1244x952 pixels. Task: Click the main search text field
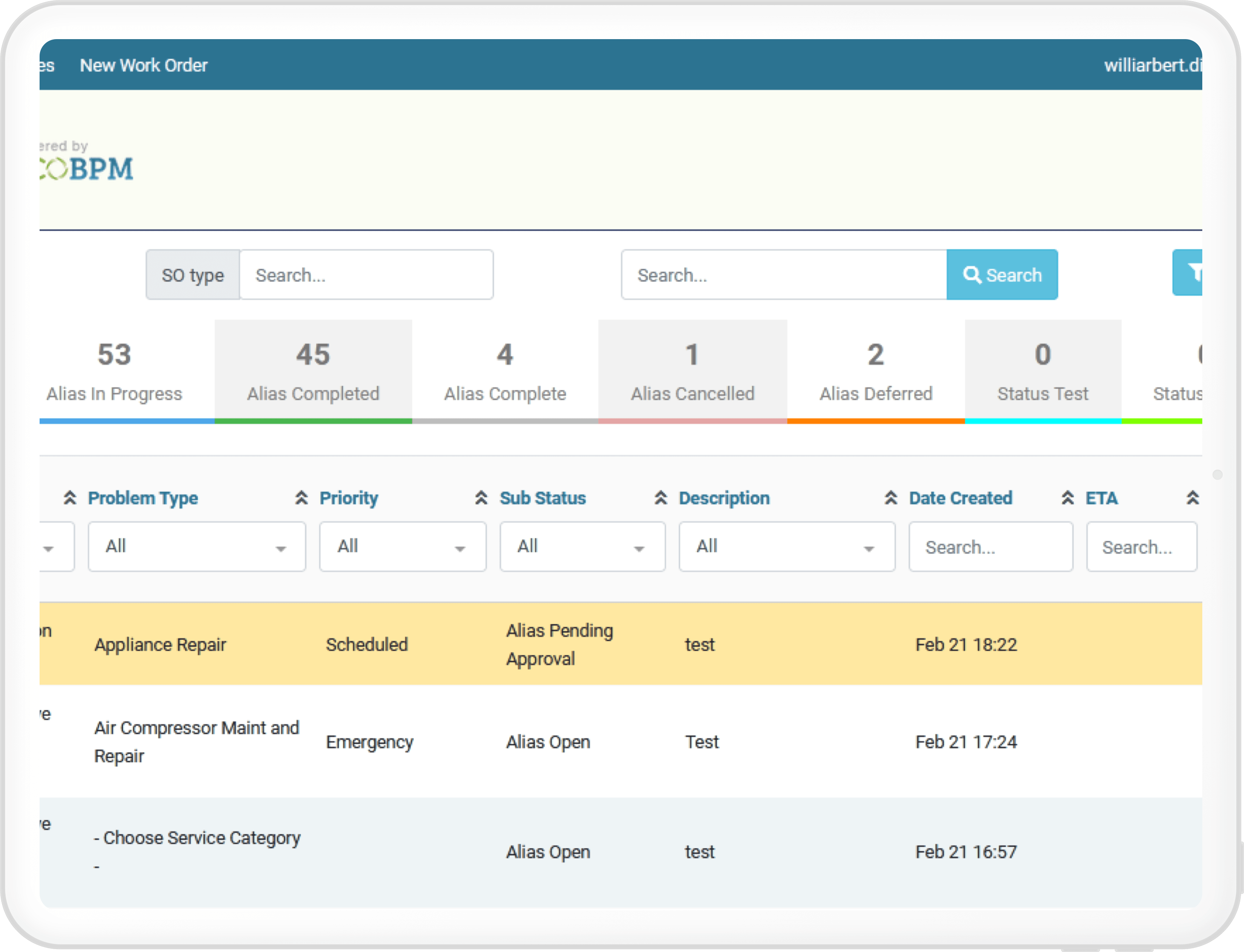784,275
